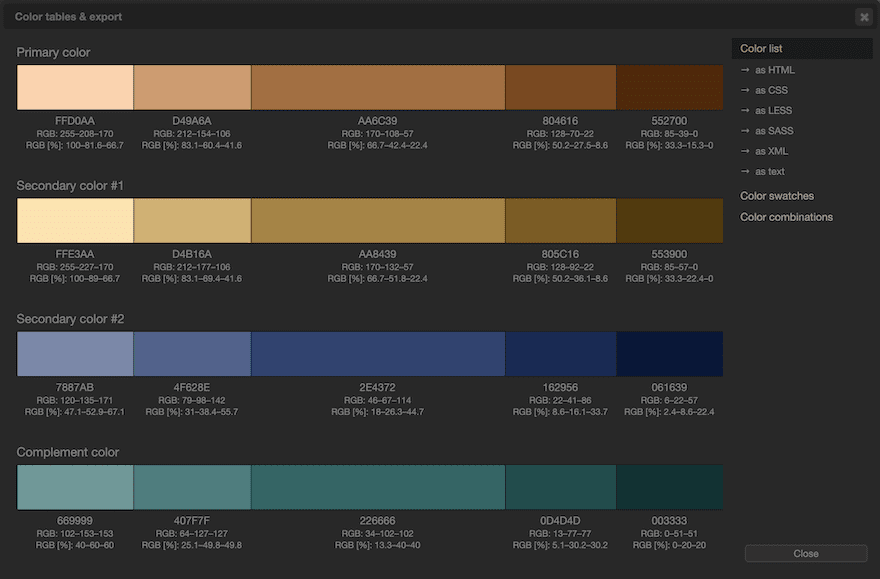Click the 226666 complement color swatch
880x579 pixels.
[x=378, y=487]
